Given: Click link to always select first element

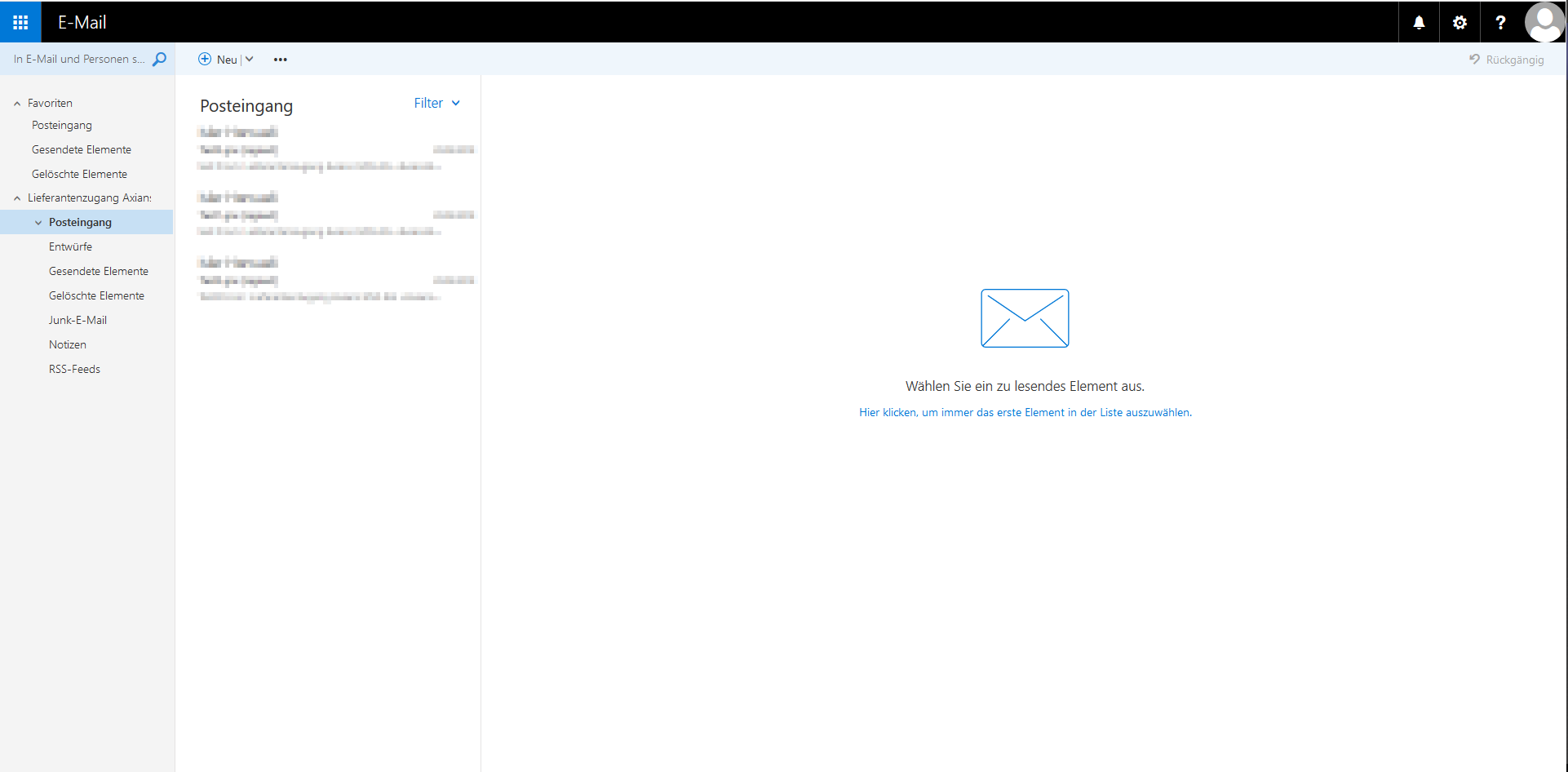Looking at the screenshot, I should 1025,412.
